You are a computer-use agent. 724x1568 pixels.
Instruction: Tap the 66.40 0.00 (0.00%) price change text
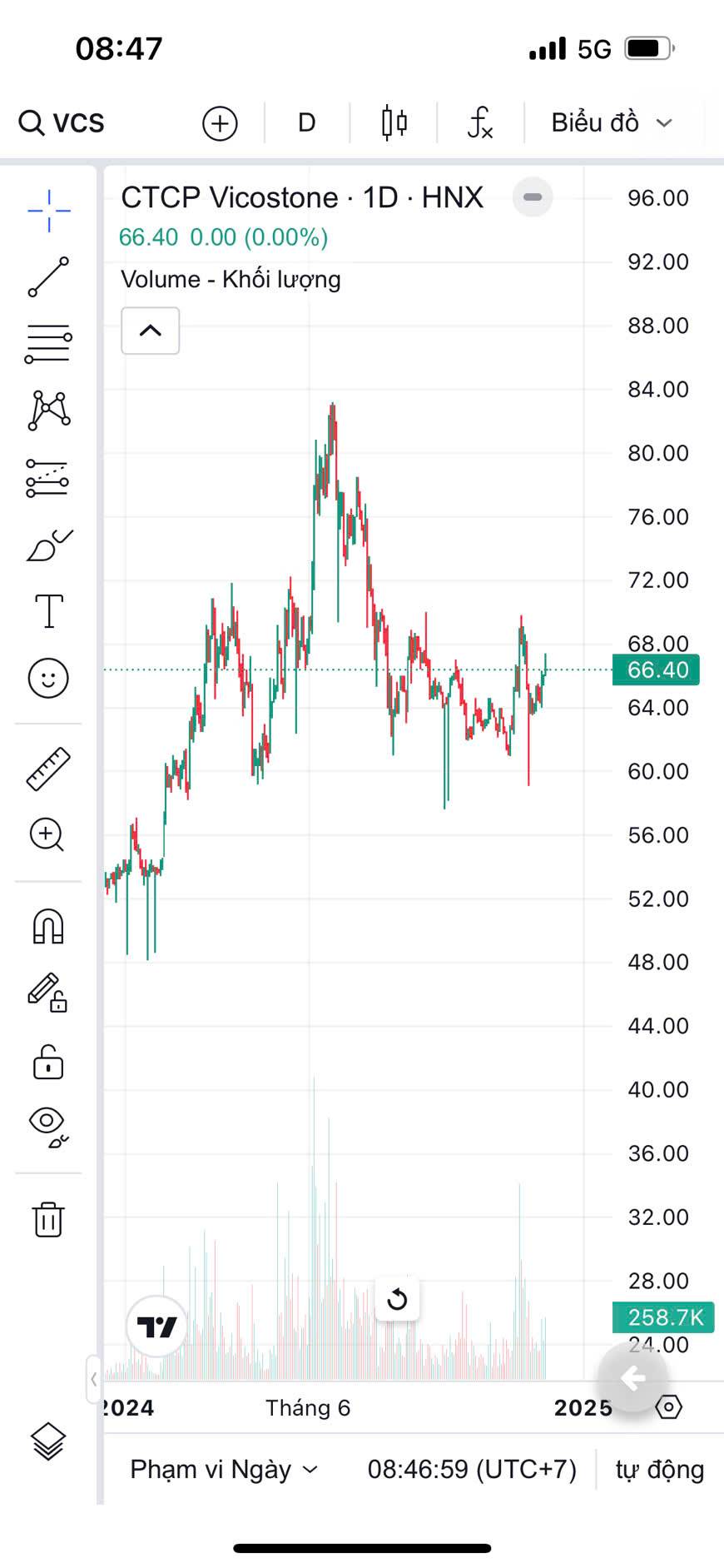[x=223, y=237]
